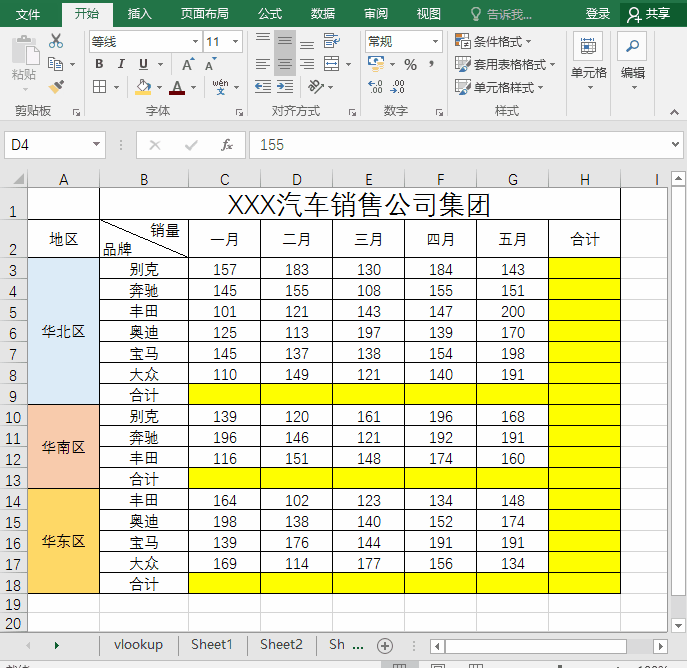Toggle Bold formatting
Image resolution: width=687 pixels, height=668 pixels.
tap(99, 64)
